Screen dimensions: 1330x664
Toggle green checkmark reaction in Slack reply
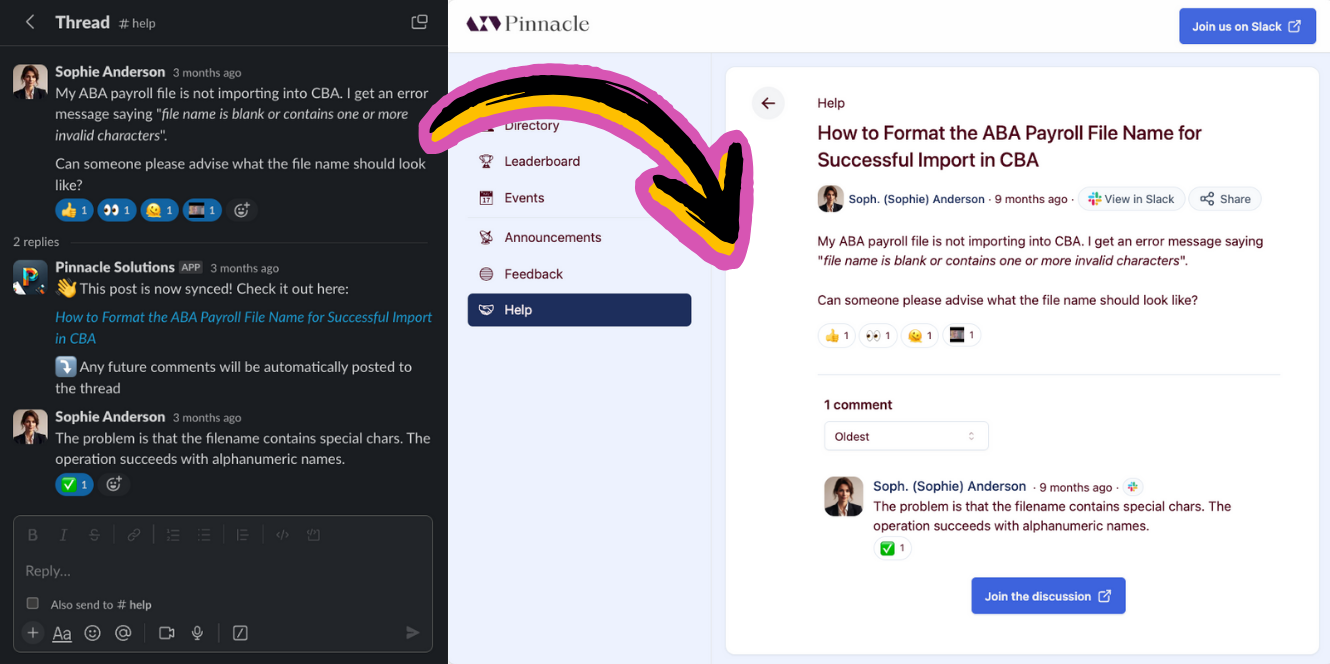click(x=75, y=484)
